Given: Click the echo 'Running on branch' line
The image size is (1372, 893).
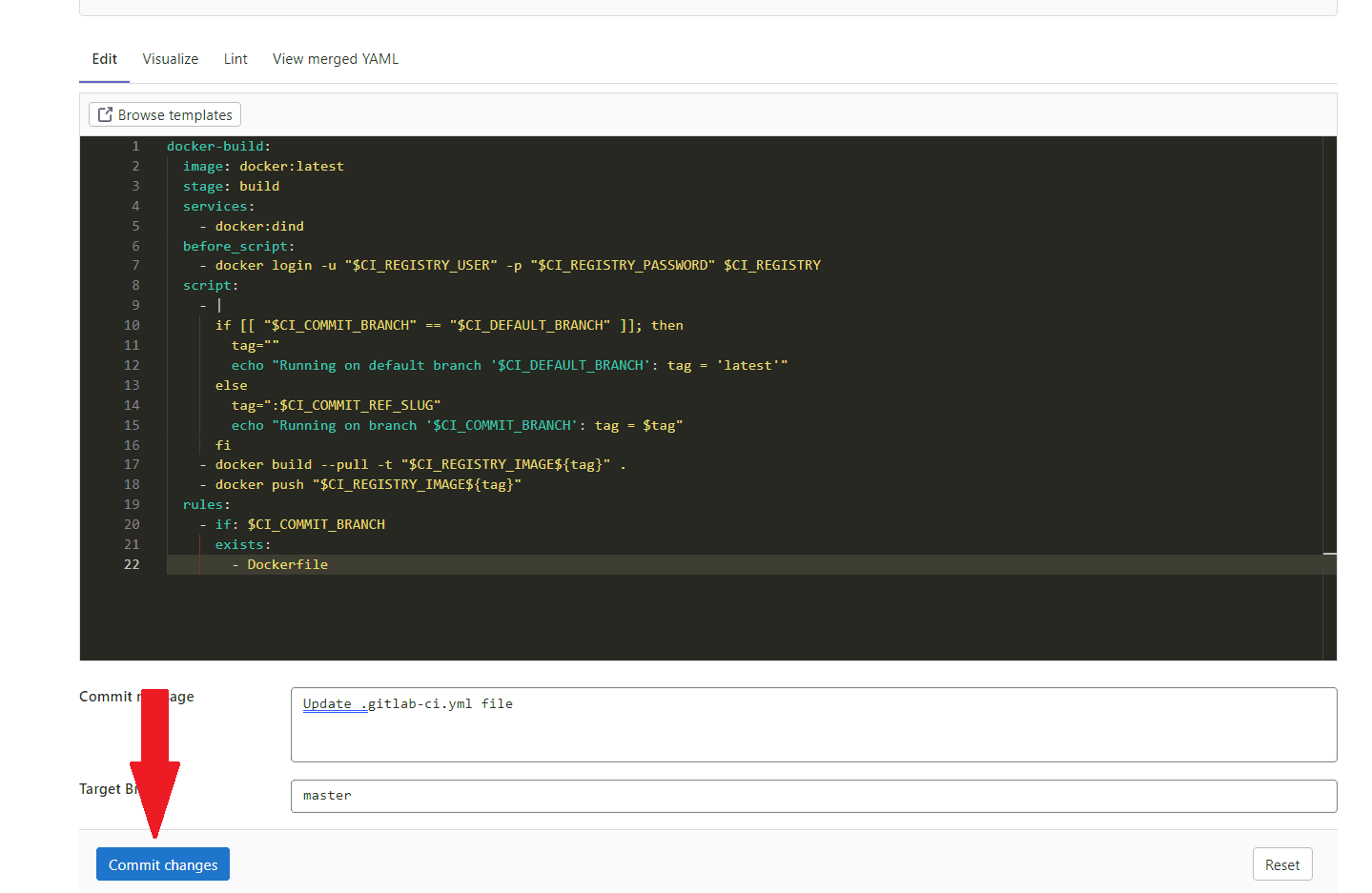Looking at the screenshot, I should (x=457, y=425).
